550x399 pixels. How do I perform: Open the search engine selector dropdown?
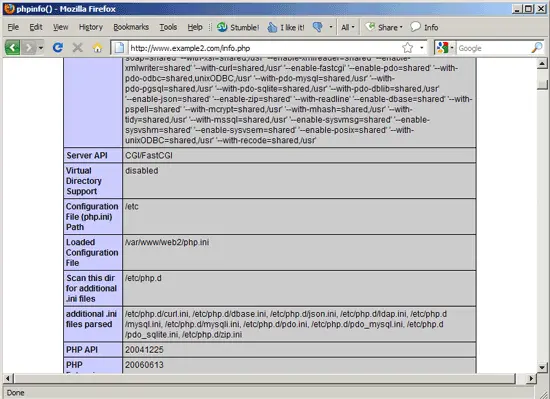click(x=445, y=48)
